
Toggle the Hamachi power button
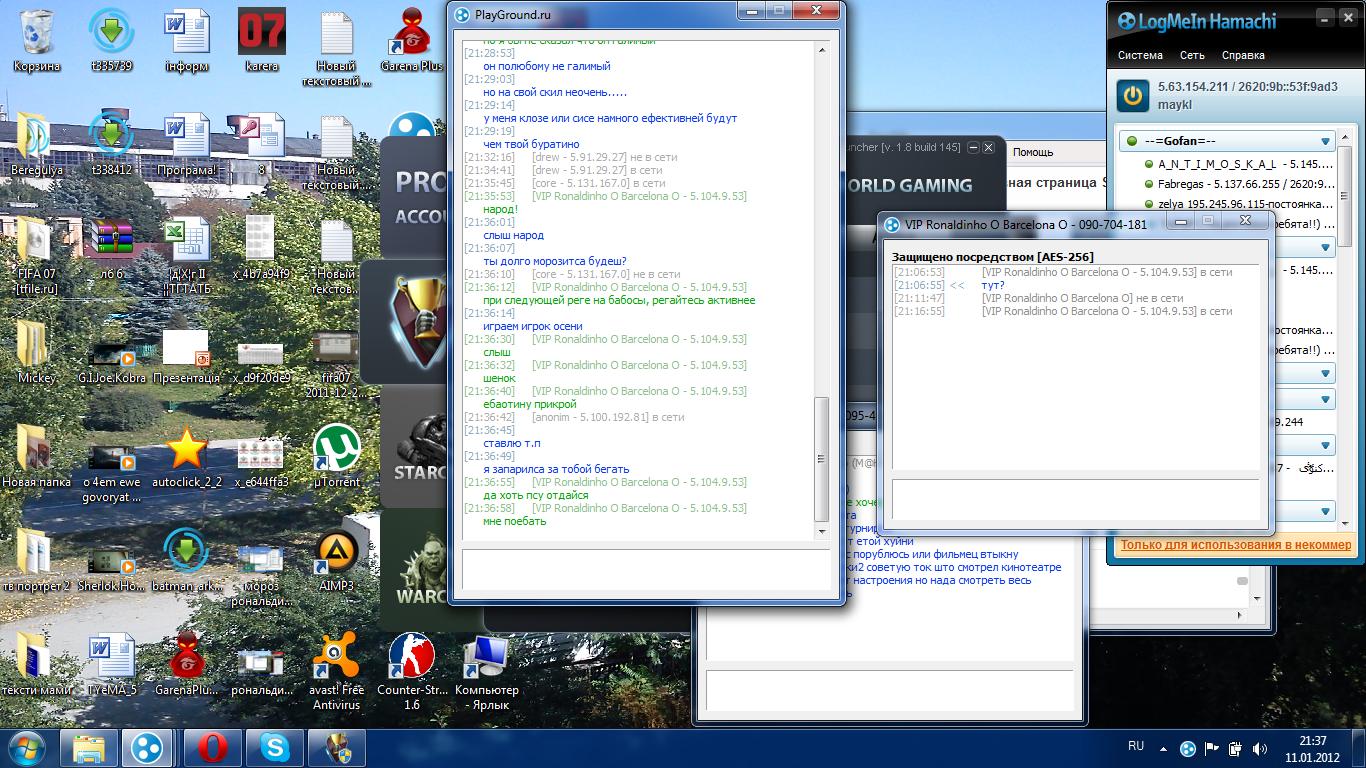[1133, 96]
